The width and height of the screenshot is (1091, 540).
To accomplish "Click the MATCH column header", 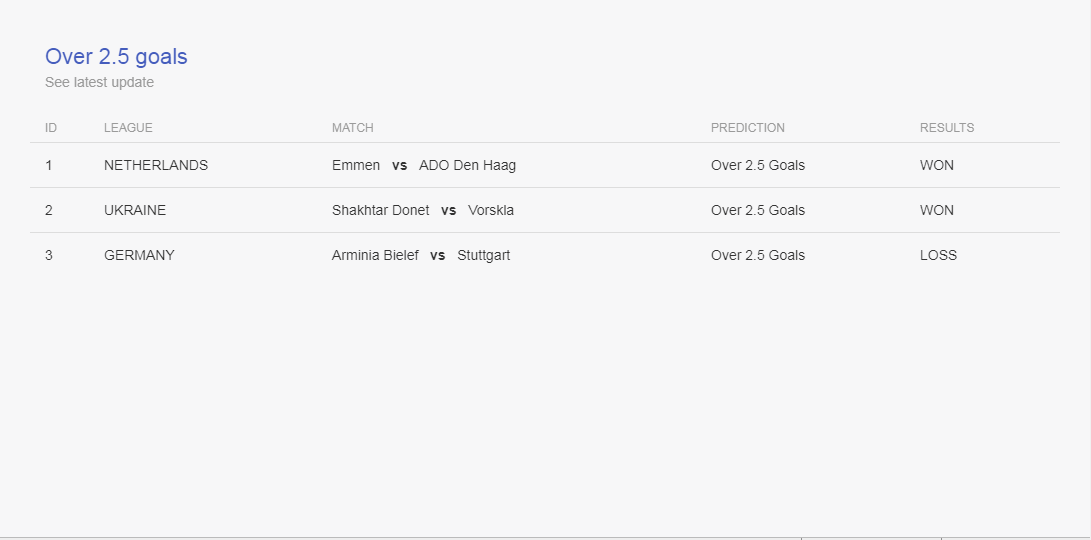I will tap(353, 128).
